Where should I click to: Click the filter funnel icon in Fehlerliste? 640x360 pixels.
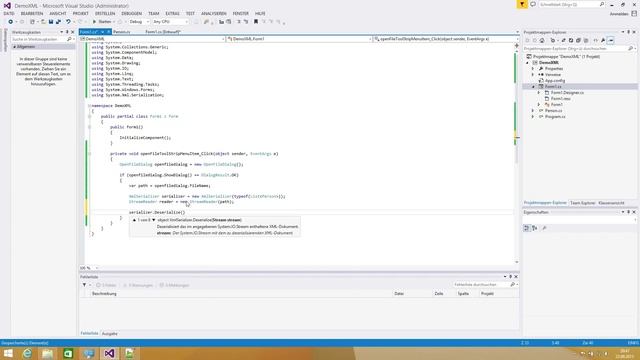(x=84, y=285)
